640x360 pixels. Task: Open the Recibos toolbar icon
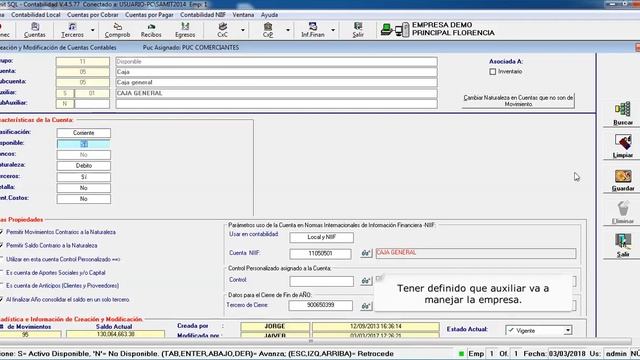click(151, 30)
